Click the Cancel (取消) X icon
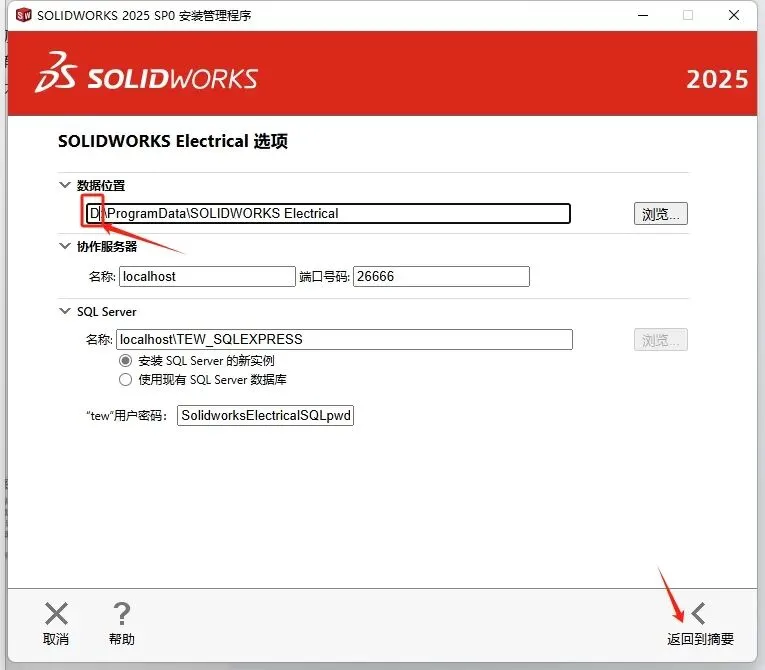 [56, 614]
